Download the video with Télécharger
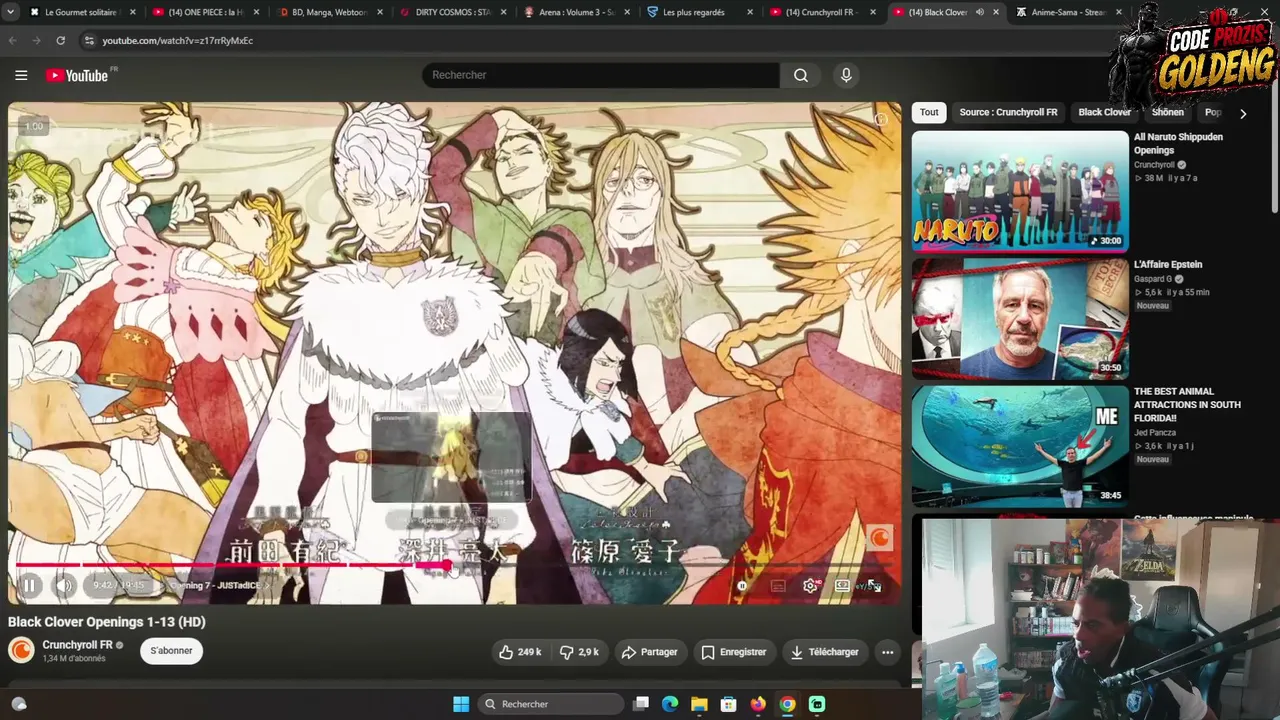Screen dimensions: 1280x720 pyautogui.click(x=824, y=652)
